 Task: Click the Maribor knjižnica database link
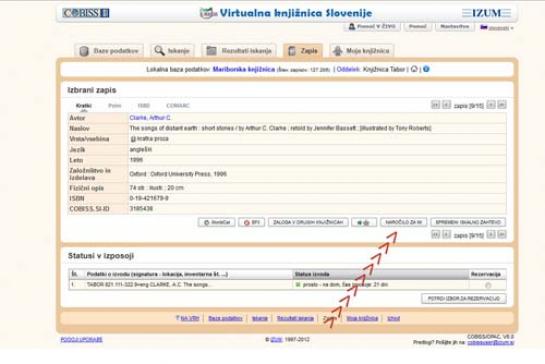[x=244, y=69]
